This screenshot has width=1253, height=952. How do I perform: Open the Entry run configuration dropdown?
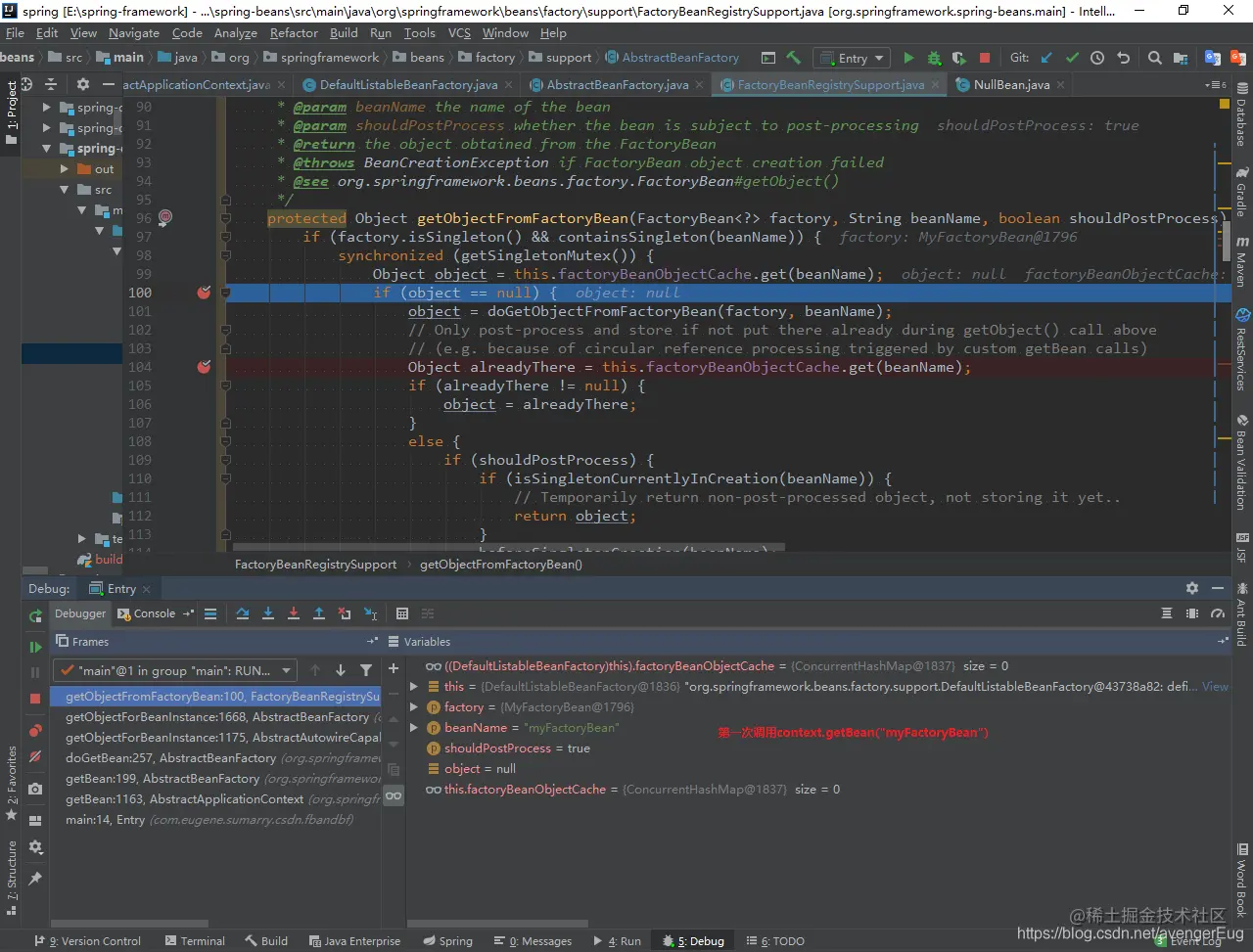tap(852, 58)
